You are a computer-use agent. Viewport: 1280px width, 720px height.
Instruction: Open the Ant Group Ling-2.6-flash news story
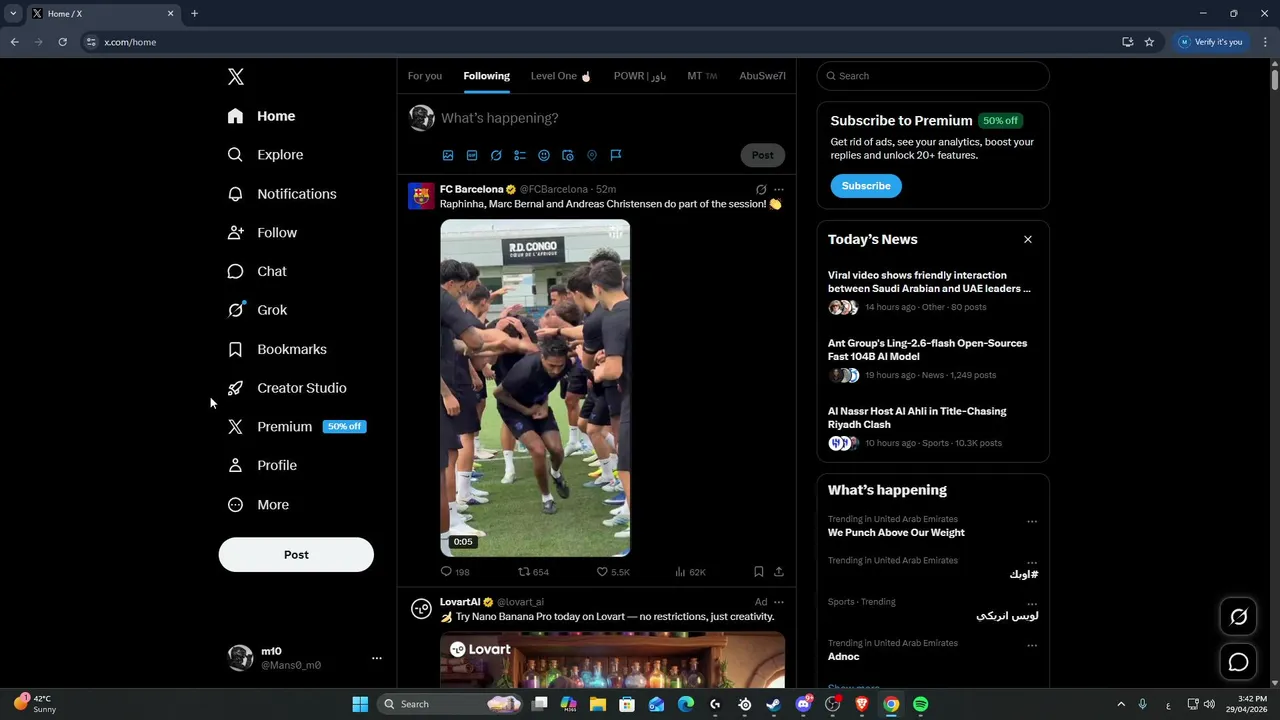tap(928, 350)
